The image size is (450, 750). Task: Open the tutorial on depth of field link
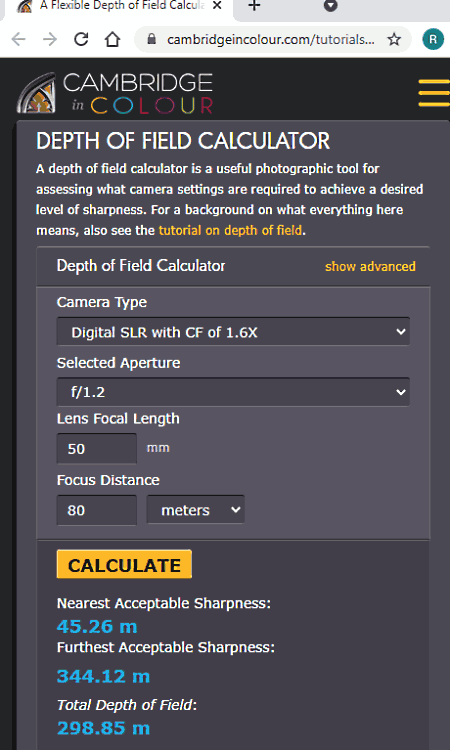230,231
